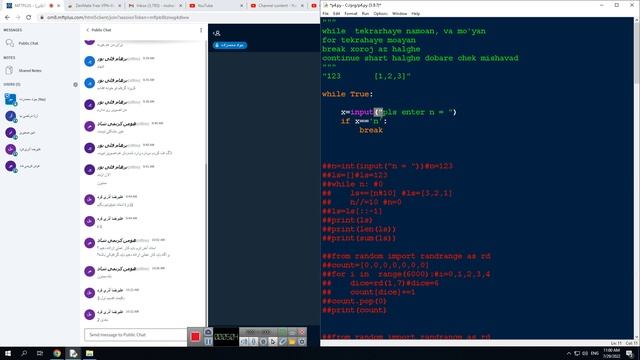Switch to the Channel content tab
This screenshot has width=640, height=360.
coord(277,6)
